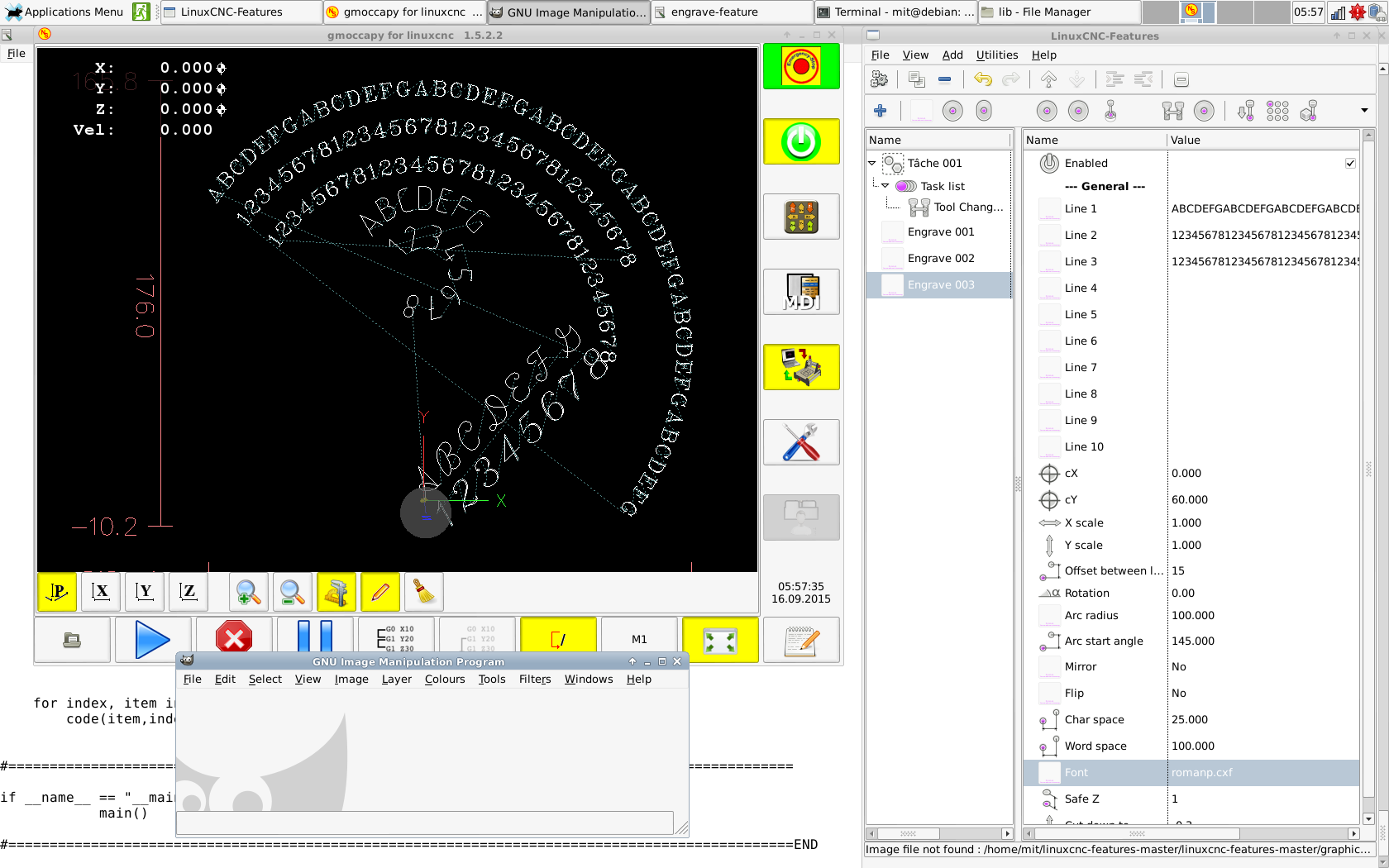Select the Font value romanp.cxf
This screenshot has height=868, width=1389.
1264,773
